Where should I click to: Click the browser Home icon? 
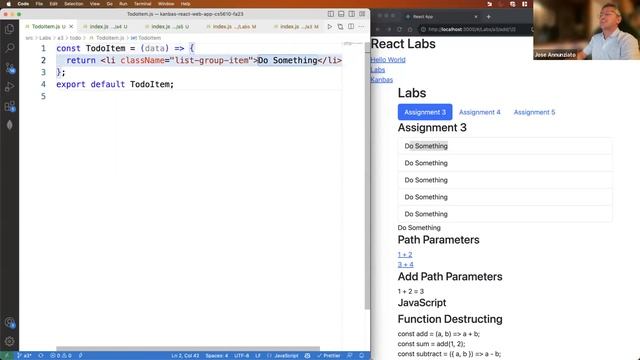pyautogui.click(x=410, y=29)
